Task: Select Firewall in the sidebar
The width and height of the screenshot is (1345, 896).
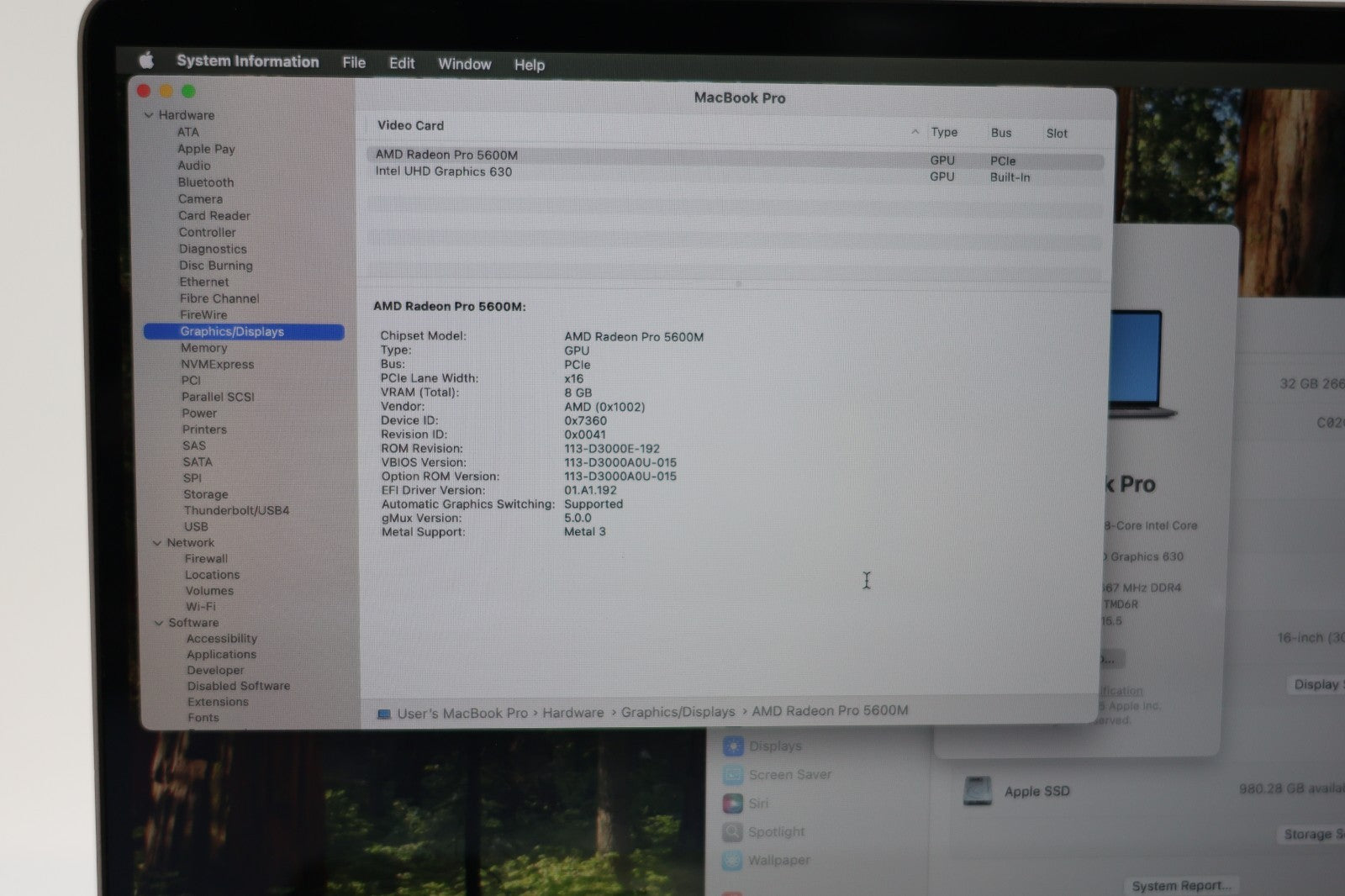Action: (x=207, y=559)
